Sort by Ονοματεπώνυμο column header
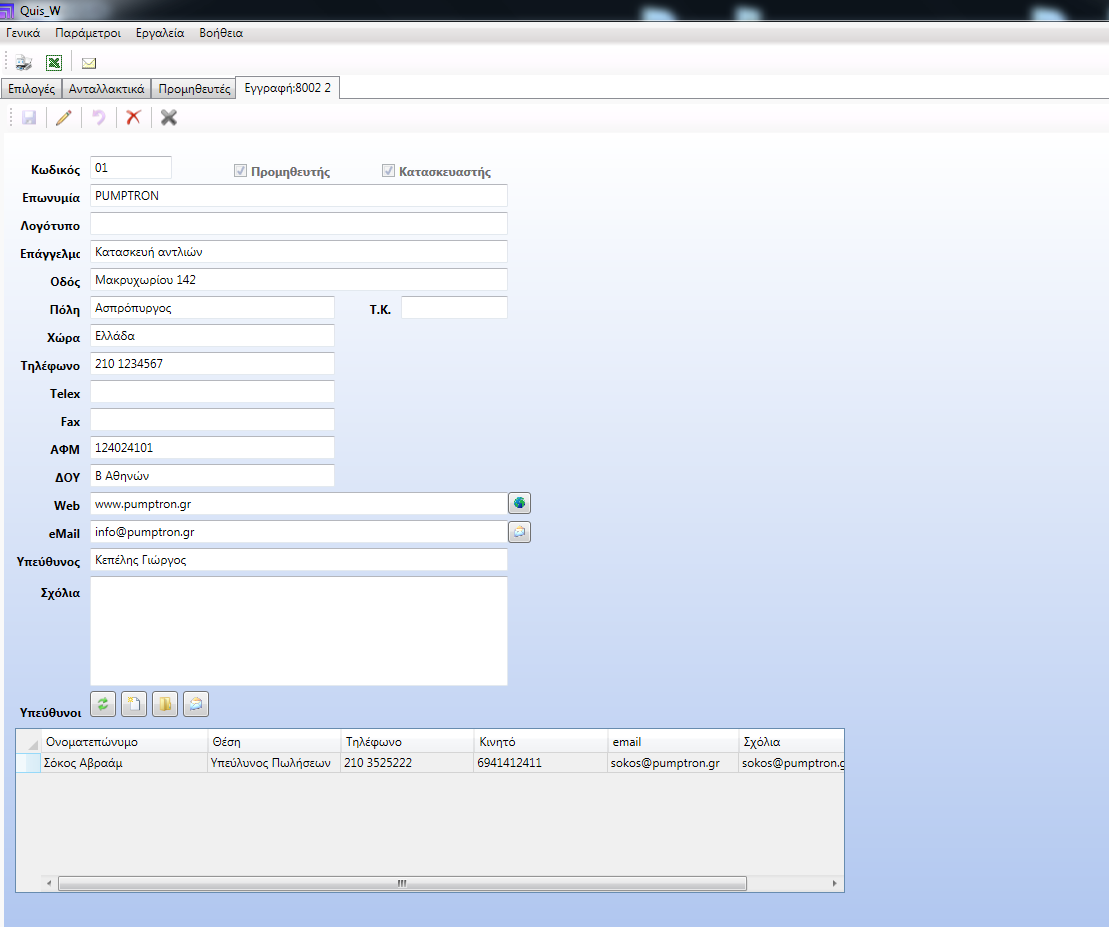Screen dimensions: 1109x927 click(124, 742)
